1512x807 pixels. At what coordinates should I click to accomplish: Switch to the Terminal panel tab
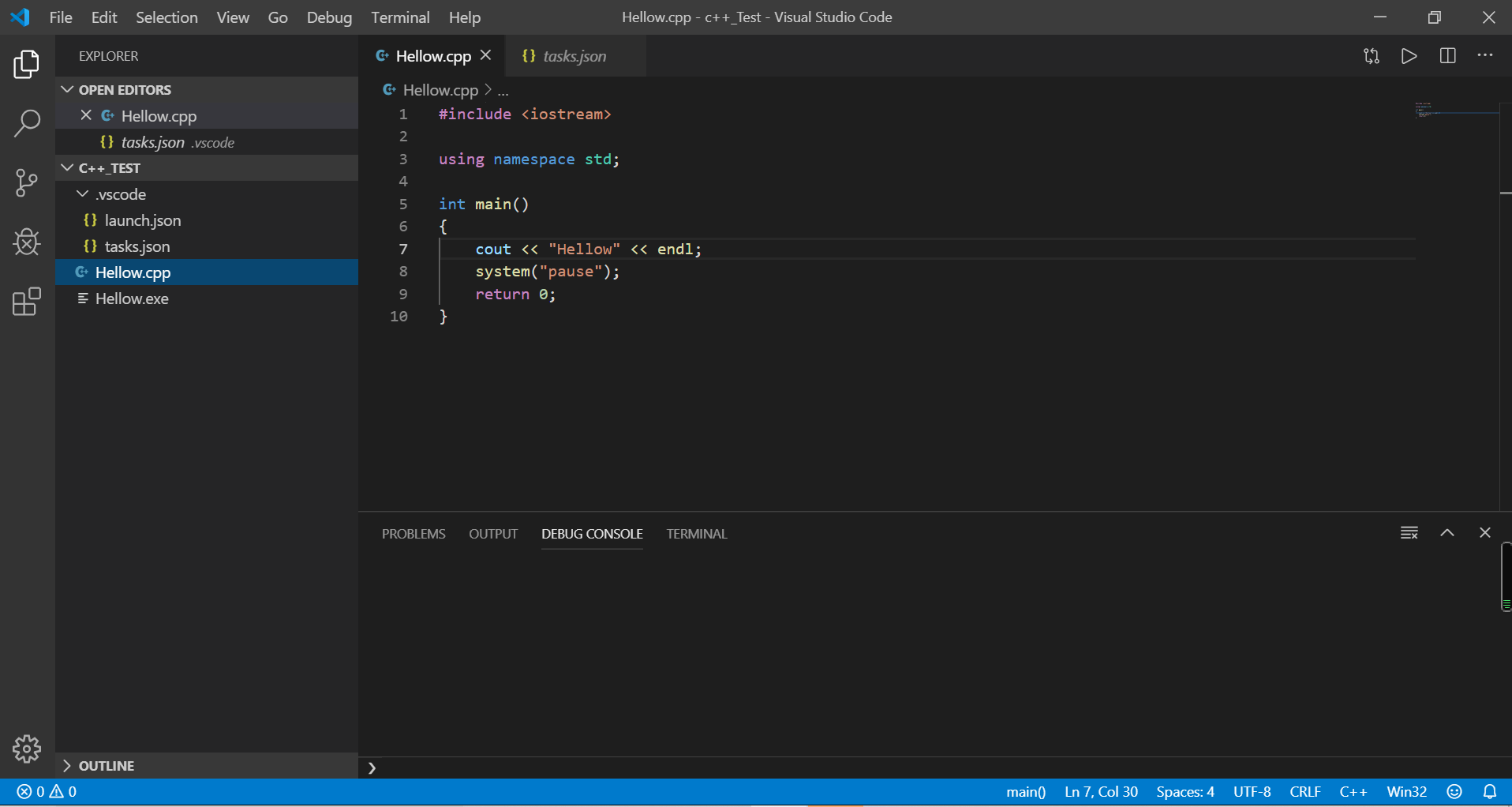697,534
